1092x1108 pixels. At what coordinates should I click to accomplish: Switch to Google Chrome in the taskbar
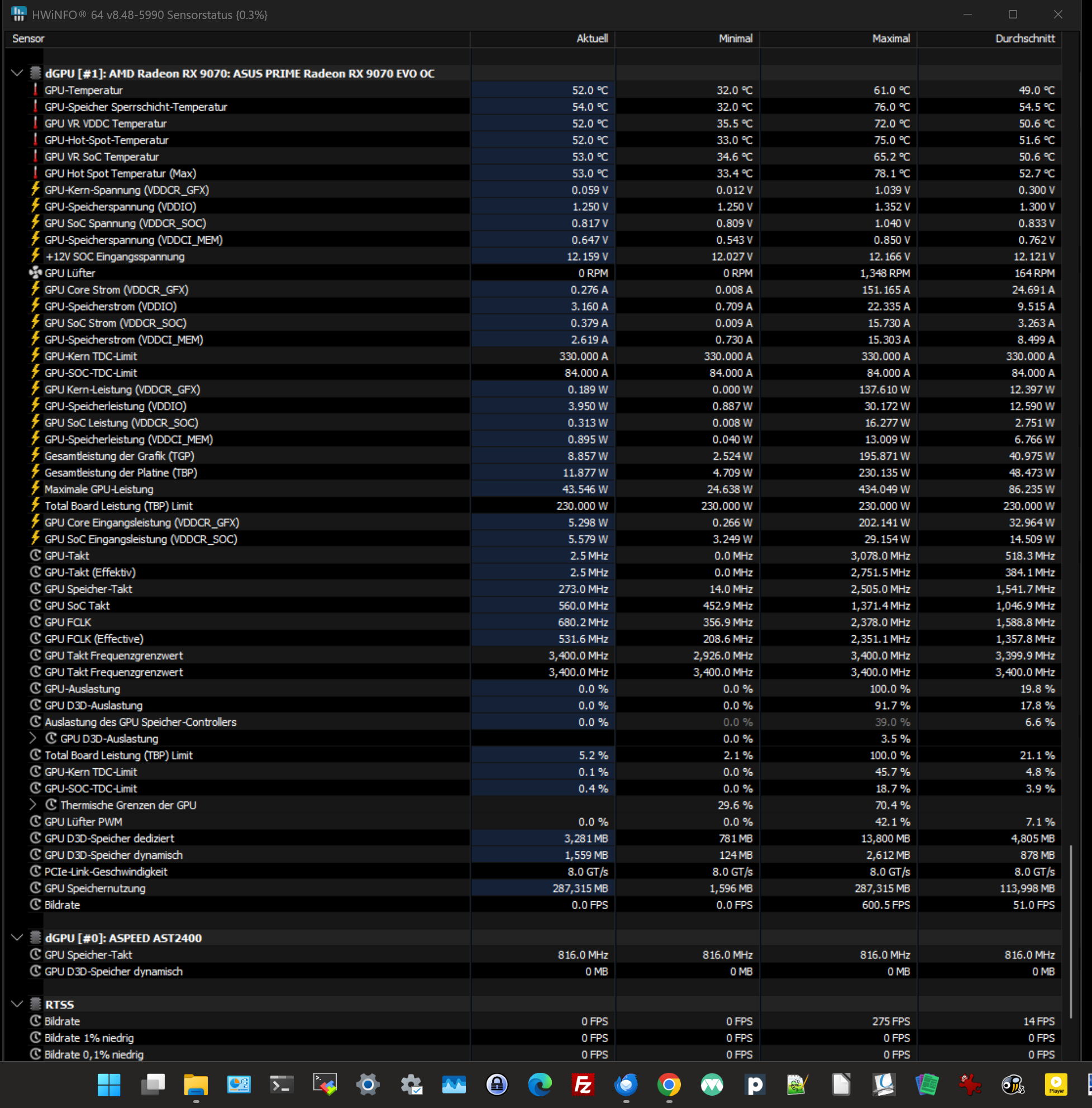(x=669, y=1085)
